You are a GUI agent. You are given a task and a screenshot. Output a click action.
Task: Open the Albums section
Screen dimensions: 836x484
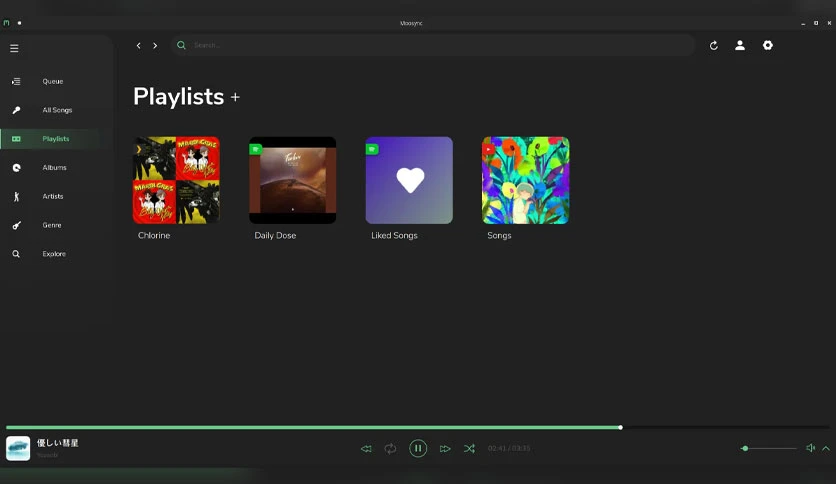click(54, 168)
